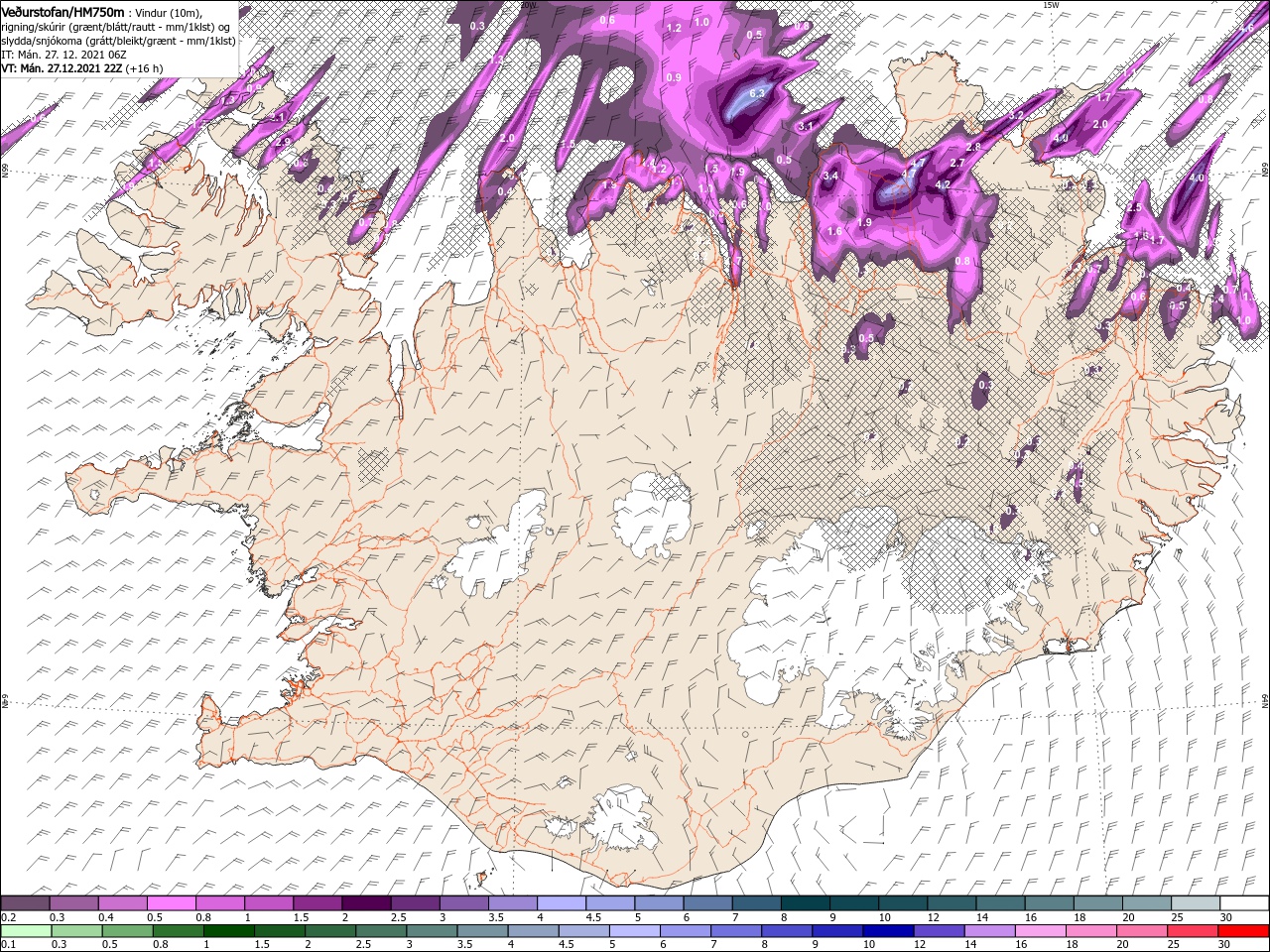Choose the dark blue rain swatch between 10 and 12
Screen dimensions: 1270x952
tap(888, 931)
